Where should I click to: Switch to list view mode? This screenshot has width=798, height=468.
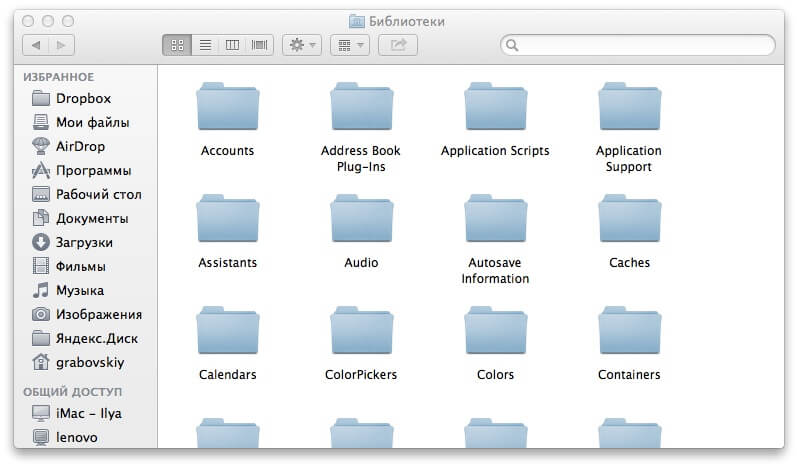[x=205, y=45]
